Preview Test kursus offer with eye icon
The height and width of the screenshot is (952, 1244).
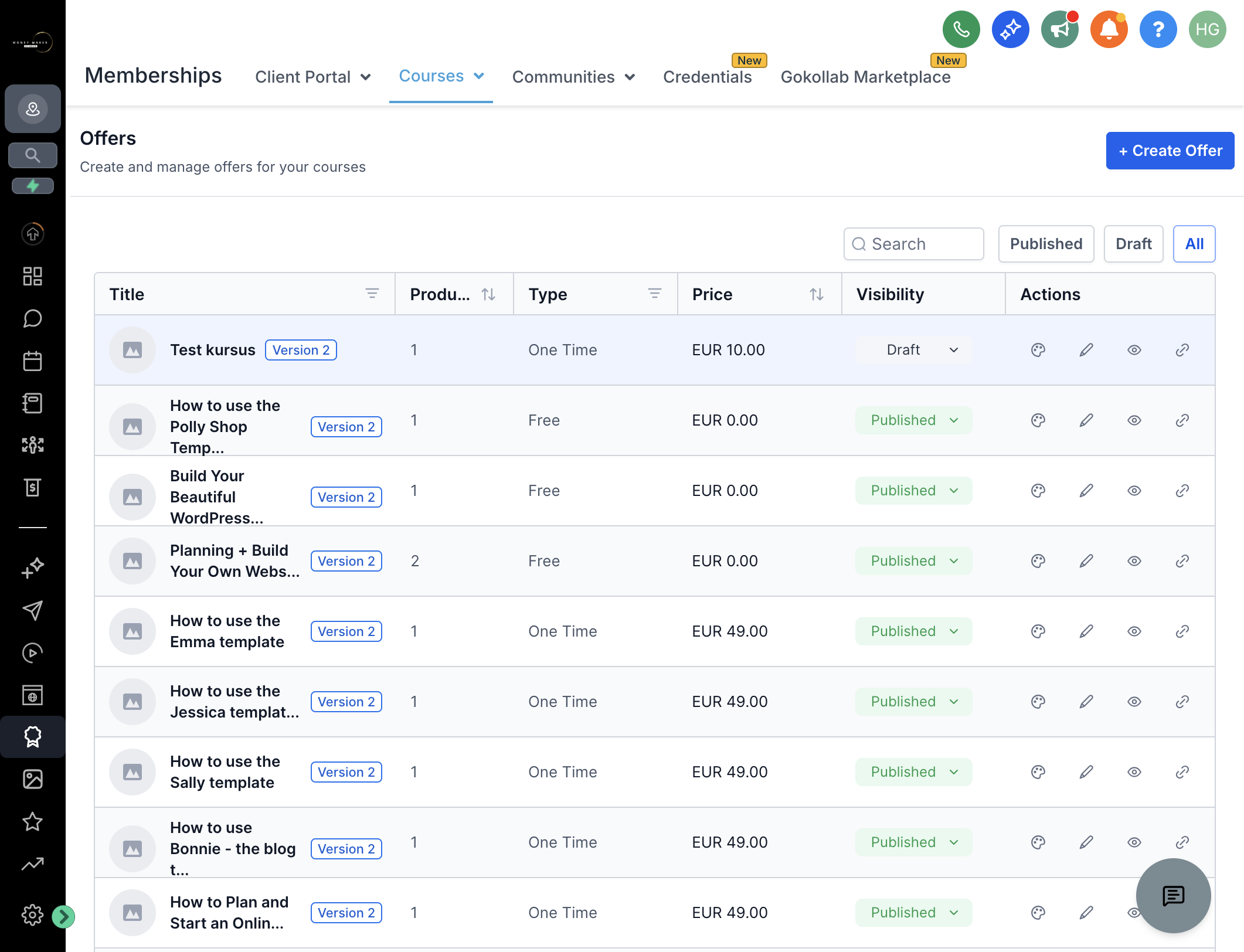click(x=1134, y=350)
